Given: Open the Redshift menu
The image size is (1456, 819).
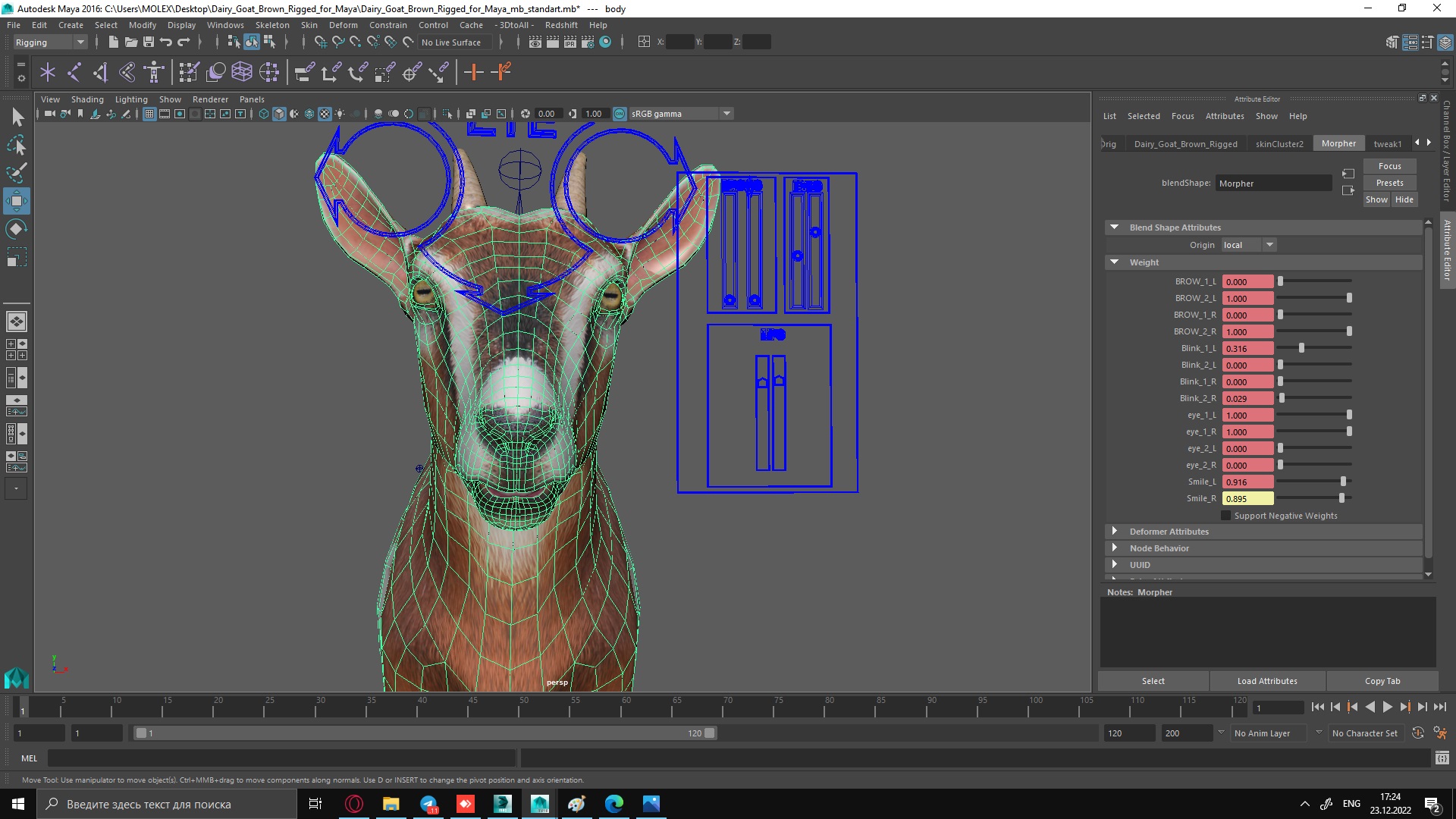Looking at the screenshot, I should (561, 25).
